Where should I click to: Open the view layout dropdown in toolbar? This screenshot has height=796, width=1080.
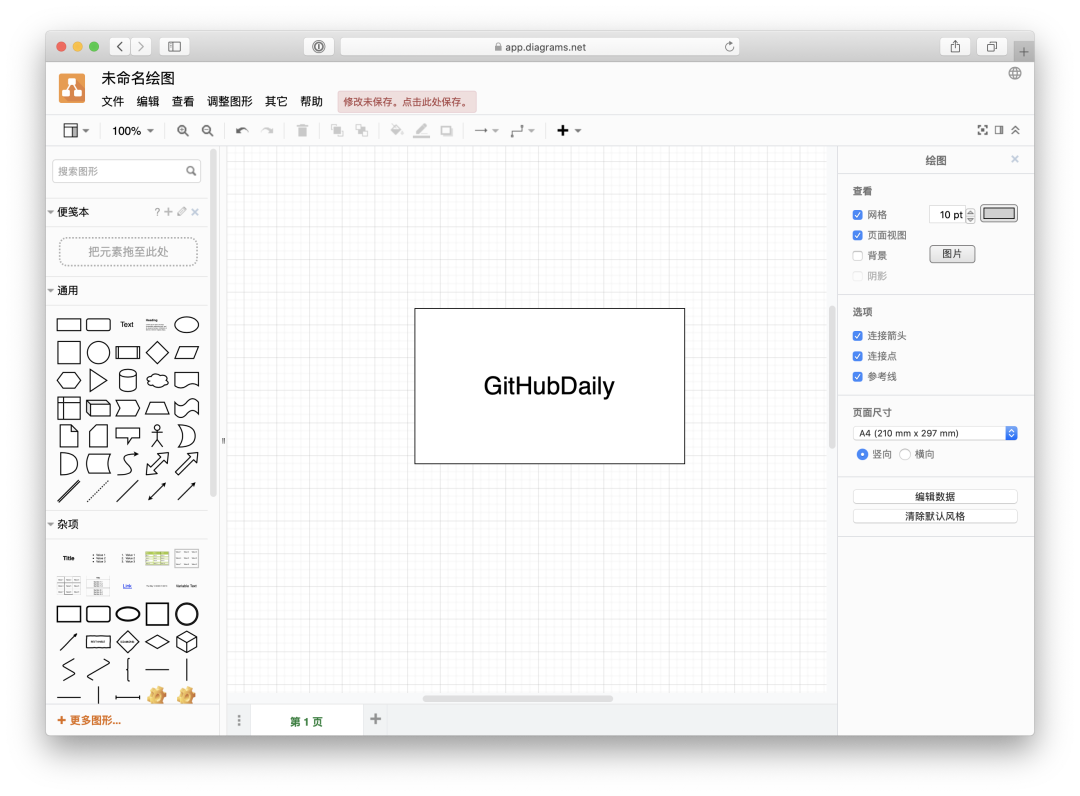[76, 131]
